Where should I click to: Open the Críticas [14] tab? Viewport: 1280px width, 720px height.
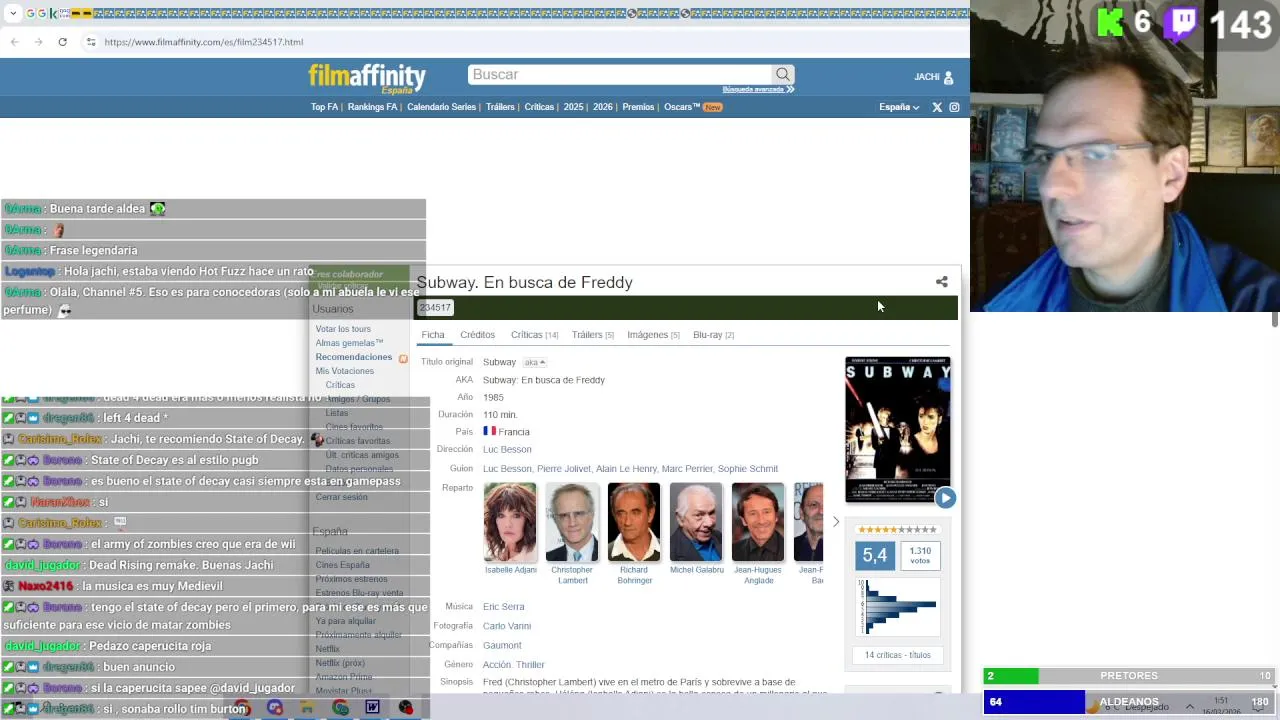(x=534, y=335)
